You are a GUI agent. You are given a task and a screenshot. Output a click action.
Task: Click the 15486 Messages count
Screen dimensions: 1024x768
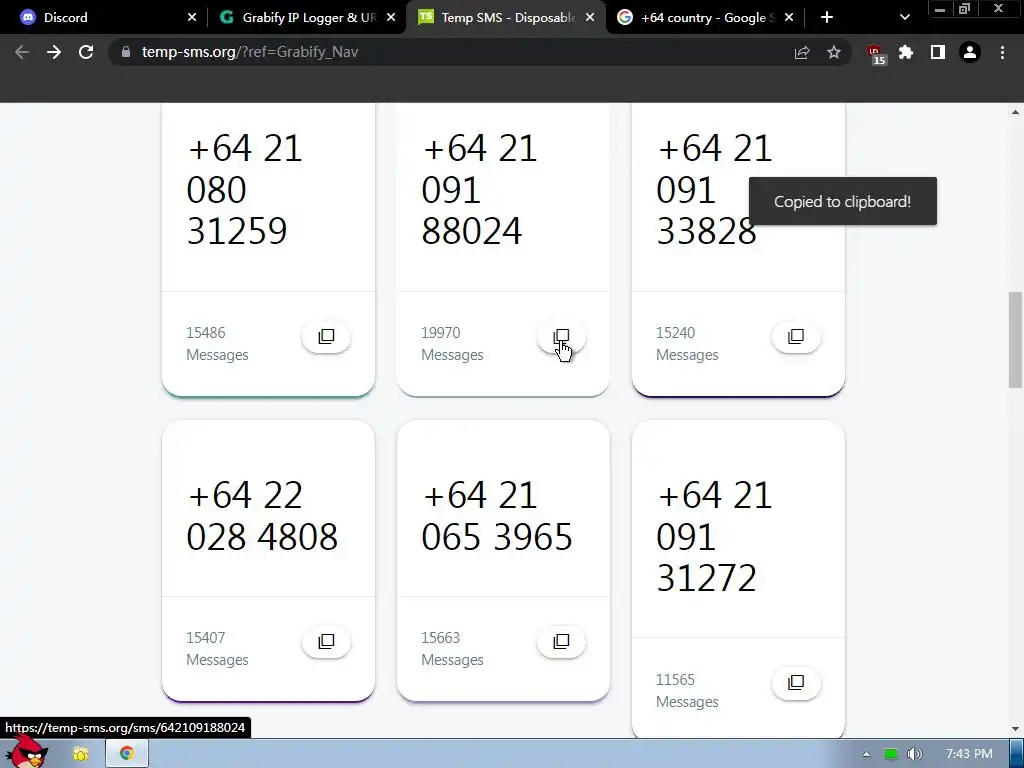217,344
